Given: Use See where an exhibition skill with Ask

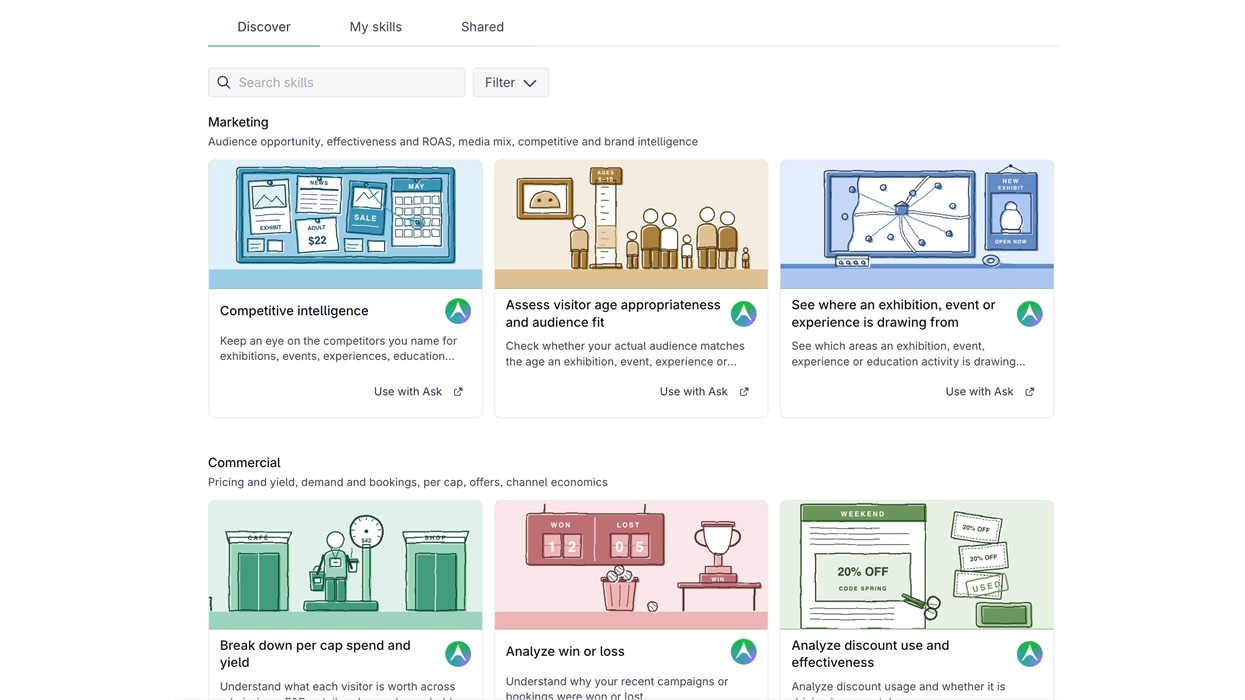Looking at the screenshot, I should pyautogui.click(x=990, y=392).
